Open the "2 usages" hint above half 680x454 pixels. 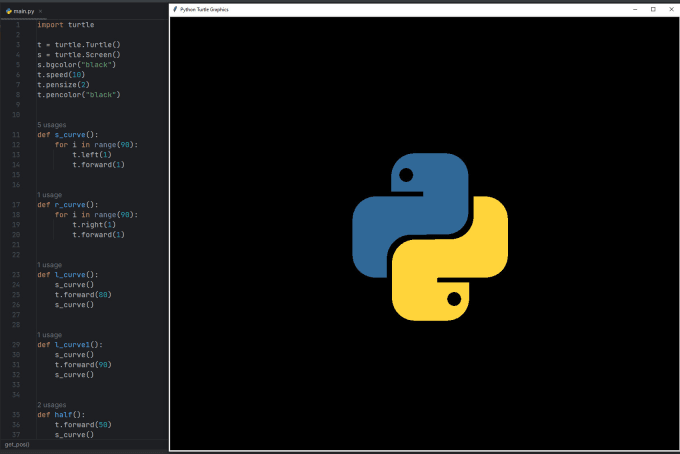click(x=52, y=405)
